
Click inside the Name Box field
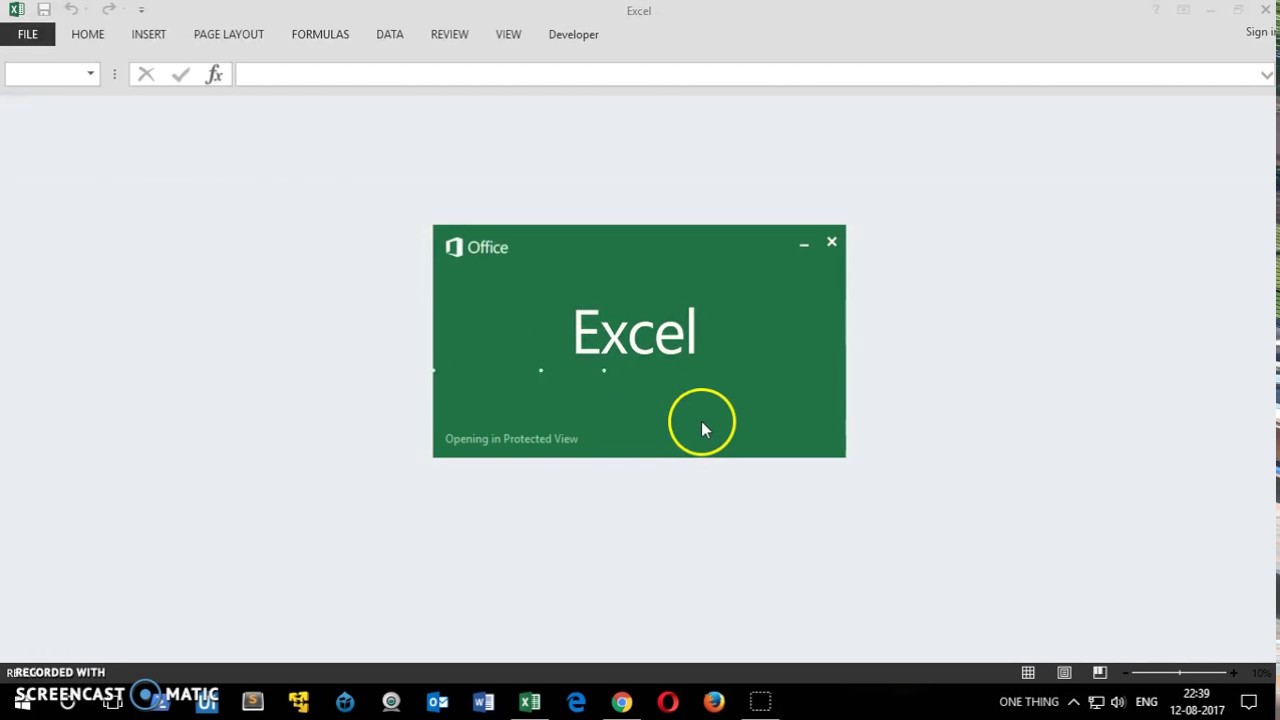click(44, 74)
